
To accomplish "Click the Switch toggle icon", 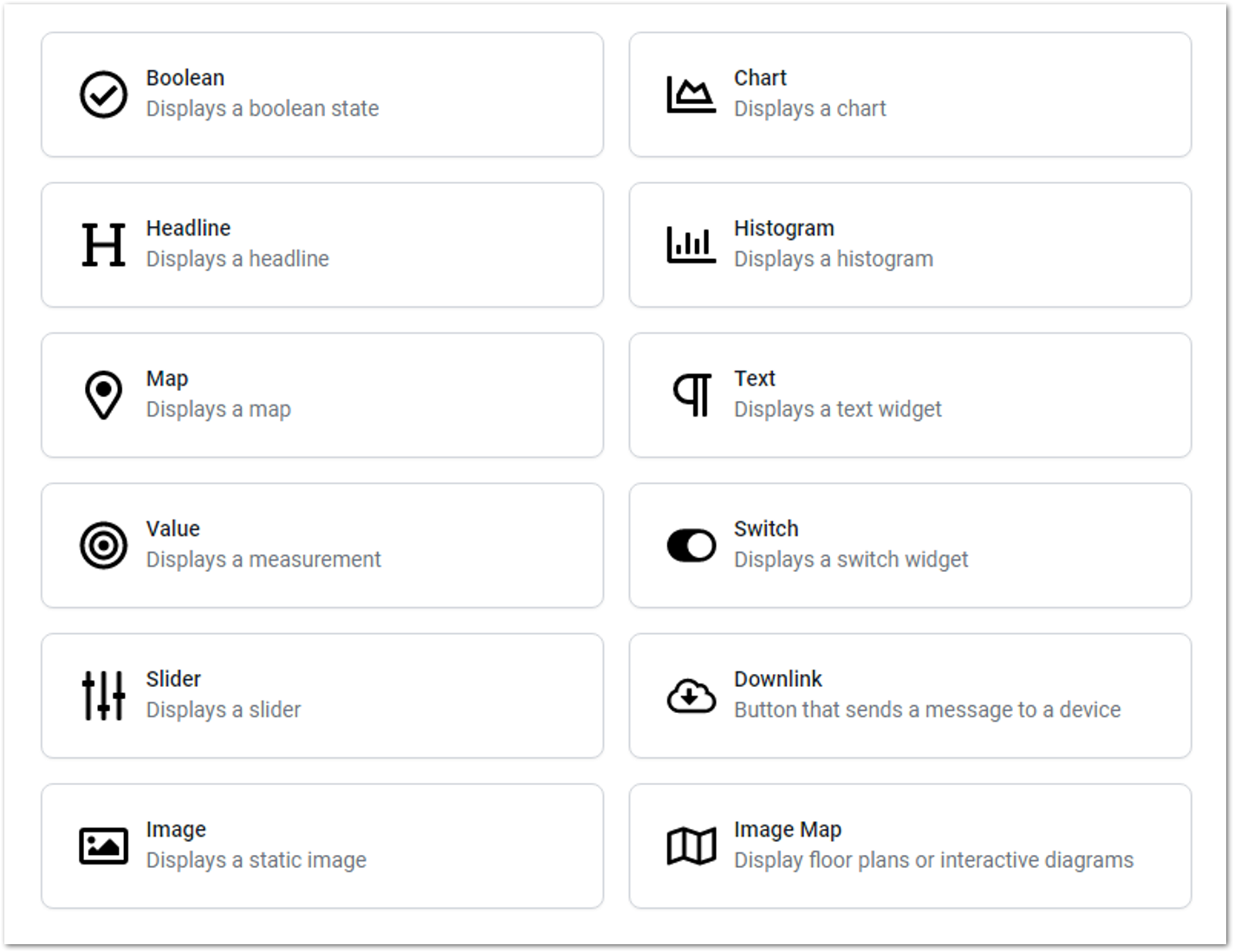I will click(690, 544).
